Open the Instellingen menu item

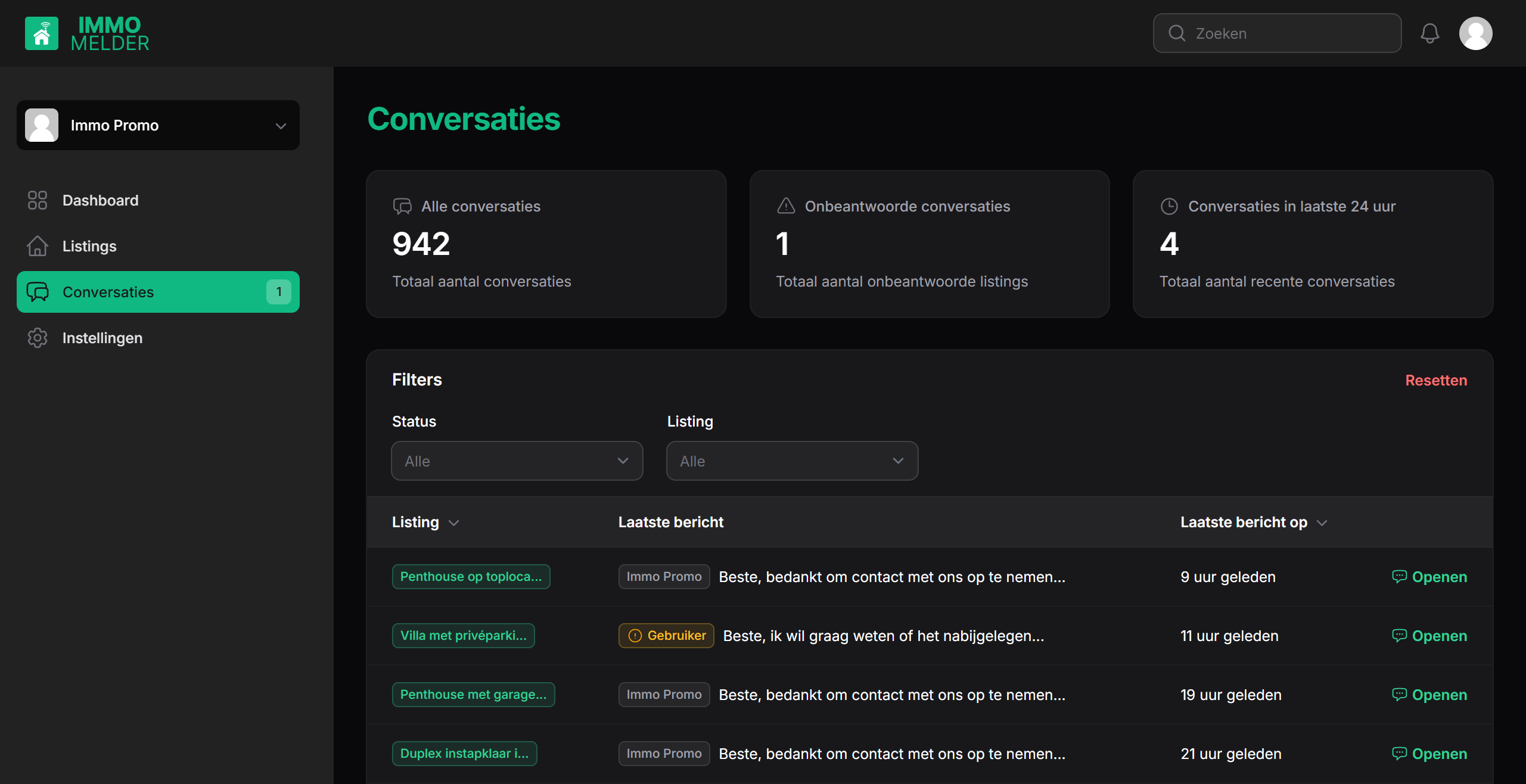[x=102, y=338]
